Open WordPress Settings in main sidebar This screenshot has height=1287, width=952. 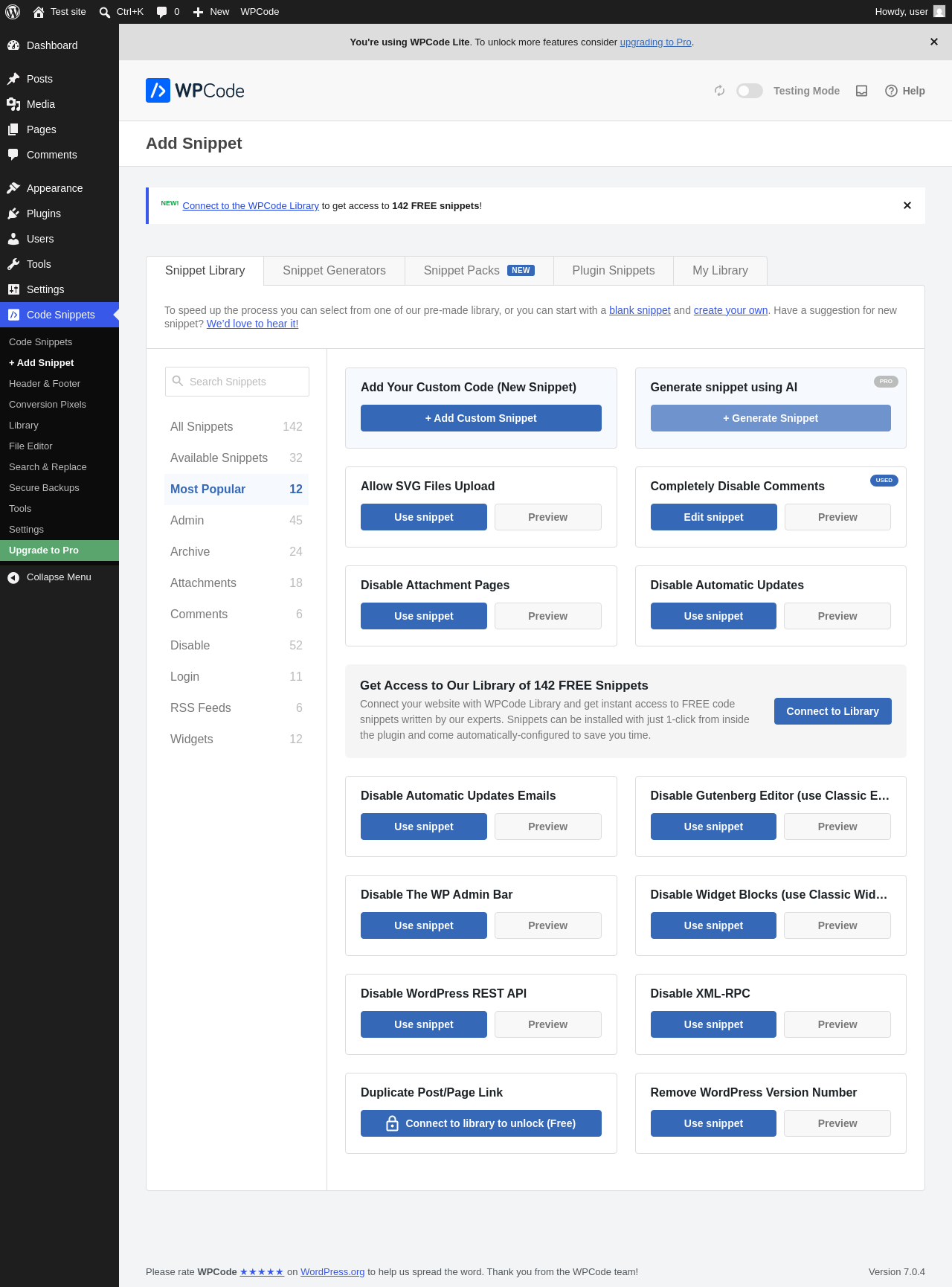[x=59, y=289]
